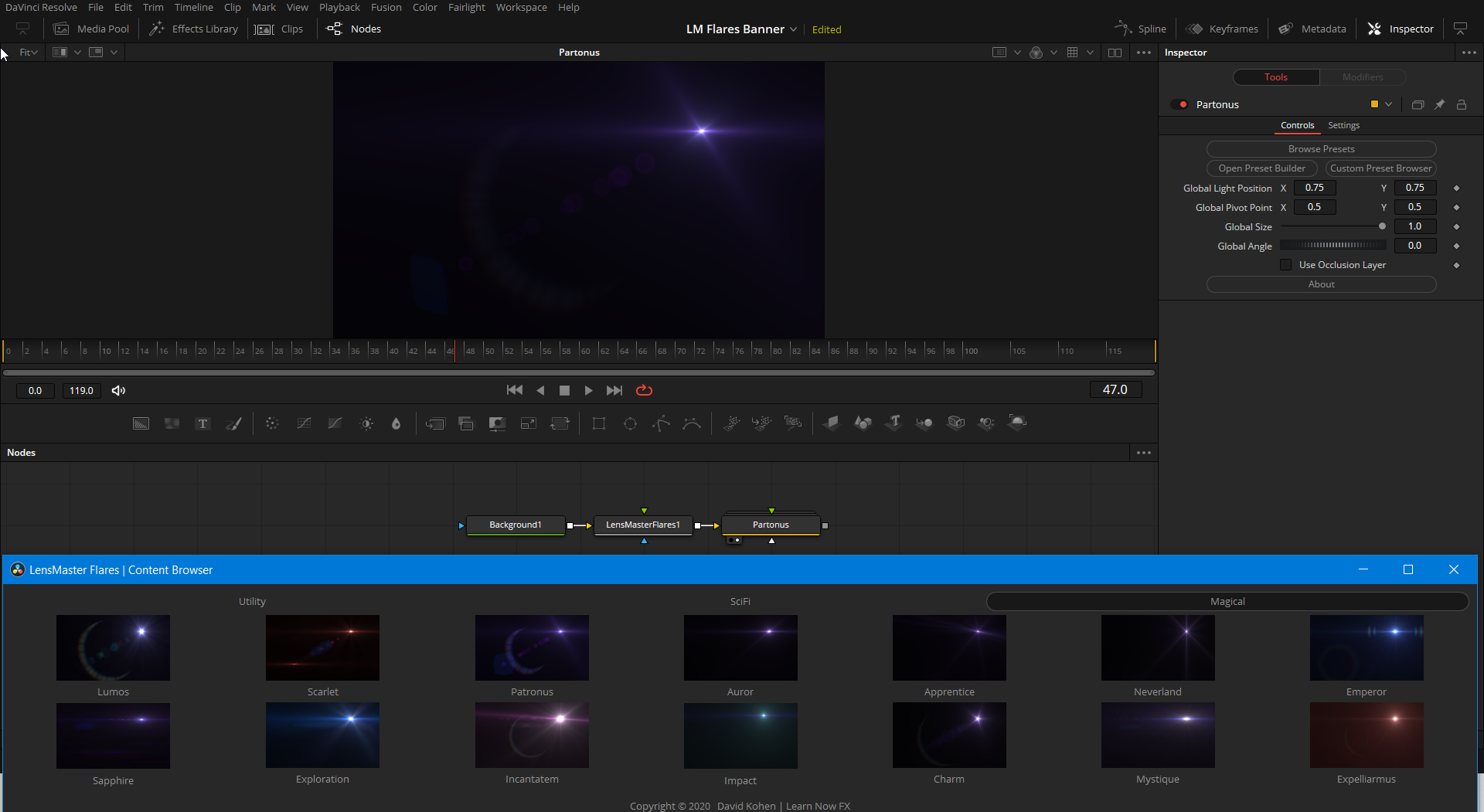Expand project name LM Flares Banner dropdown
1484x812 pixels.
click(793, 29)
